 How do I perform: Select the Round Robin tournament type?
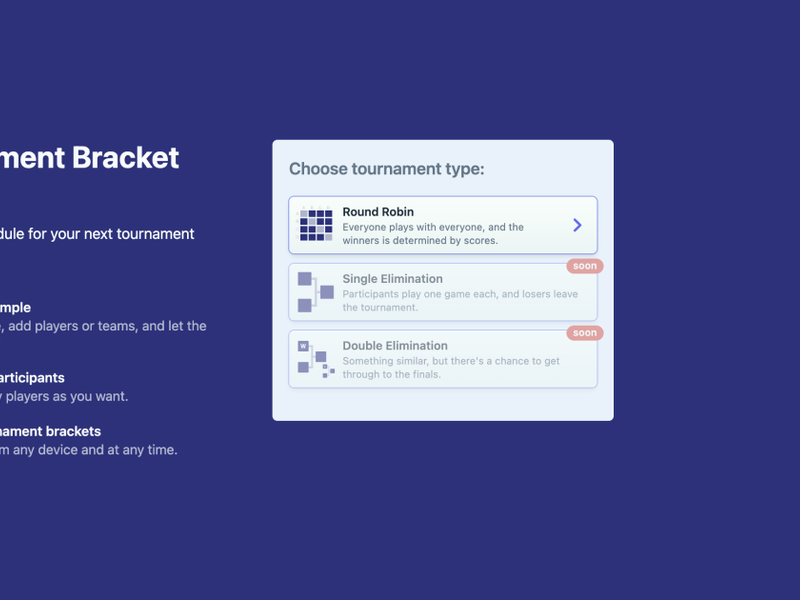click(x=443, y=224)
